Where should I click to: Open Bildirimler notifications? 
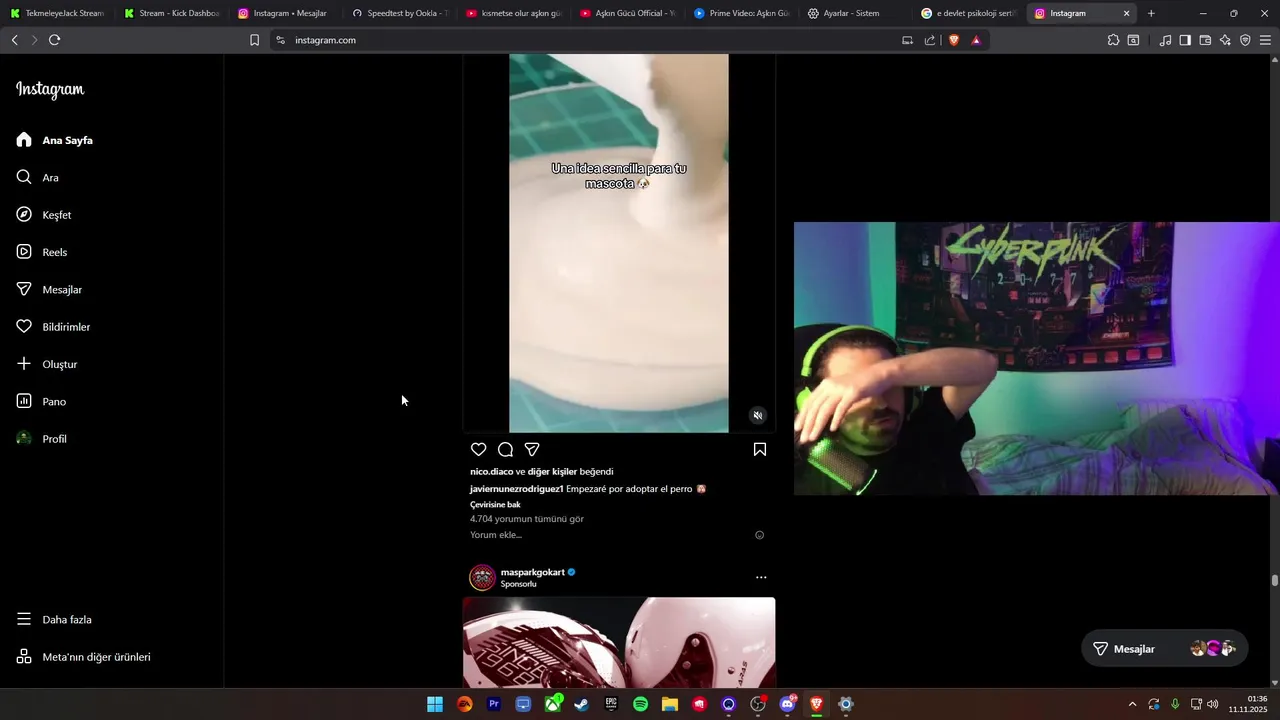53,327
